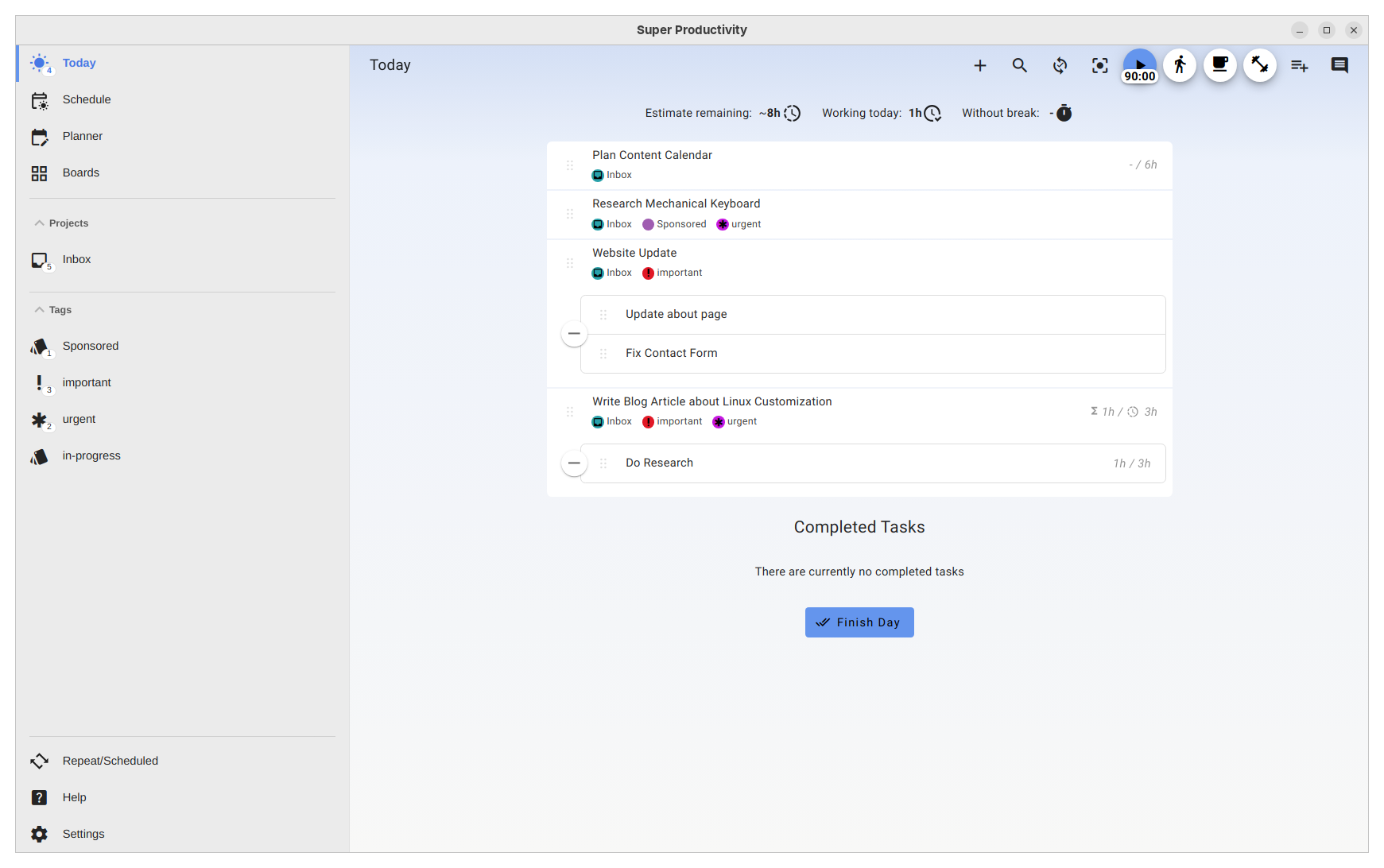
Task: Collapse subtasks of Website Update
Action: [x=574, y=334]
